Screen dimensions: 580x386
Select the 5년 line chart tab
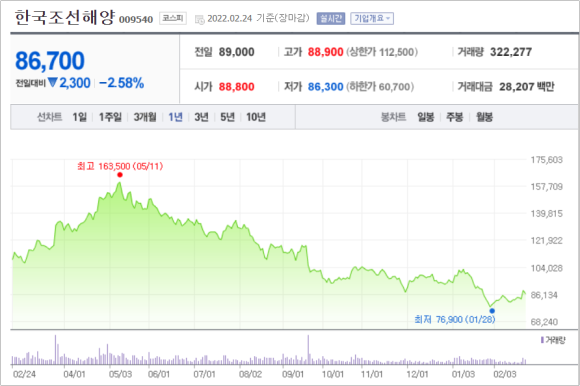[x=227, y=117]
